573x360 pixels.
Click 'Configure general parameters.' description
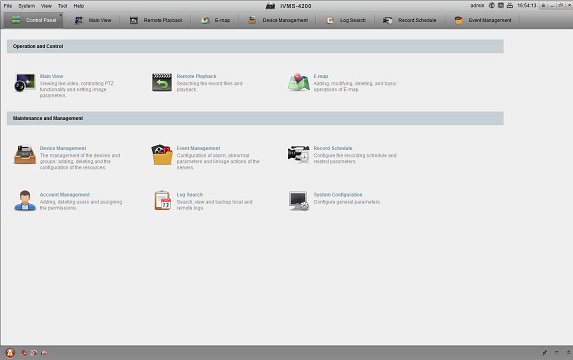(x=347, y=202)
